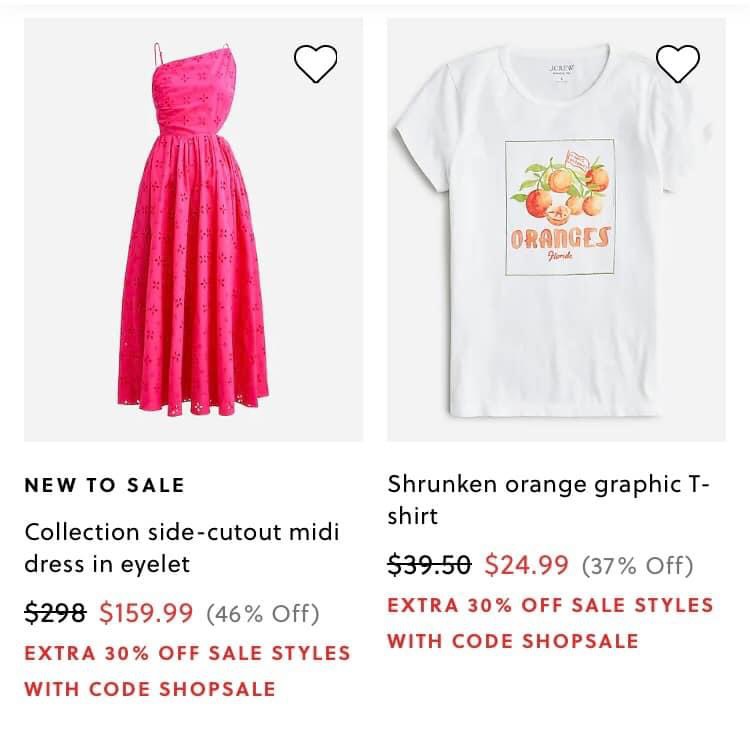
Task: Click the oranges illustration on the T-shirt
Action: 566,190
